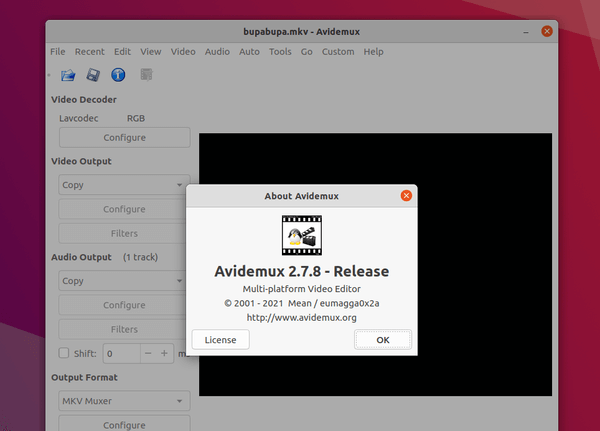
Task: Open the Help menu
Action: point(373,52)
